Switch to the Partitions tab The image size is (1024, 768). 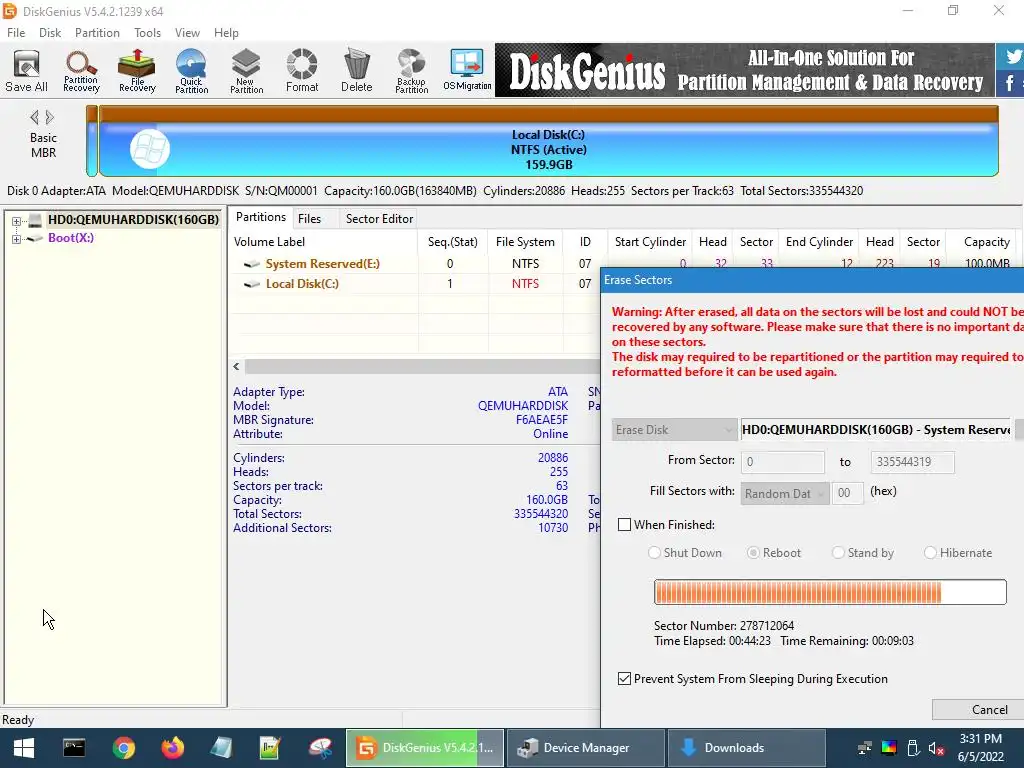(261, 217)
